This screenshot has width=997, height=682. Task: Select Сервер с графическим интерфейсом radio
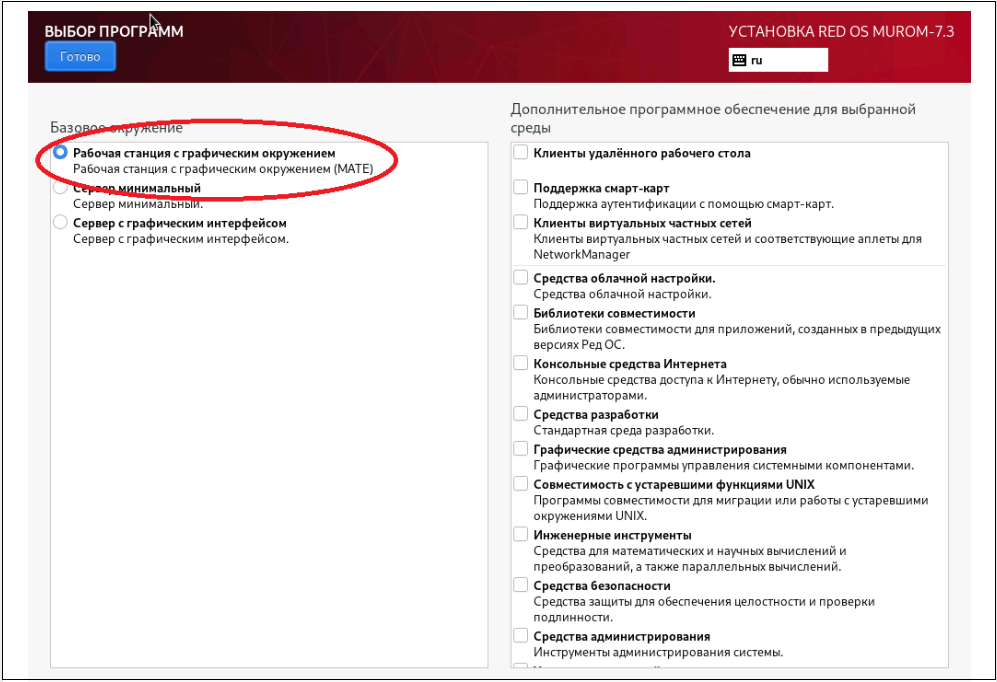[x=60, y=222]
